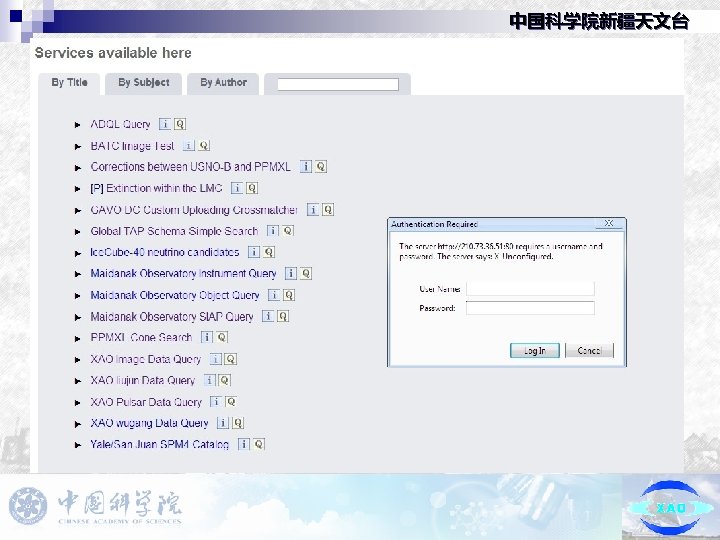Open the Maidanak Observatory Instrument Query link
This screenshot has width=720, height=540.
click(183, 274)
